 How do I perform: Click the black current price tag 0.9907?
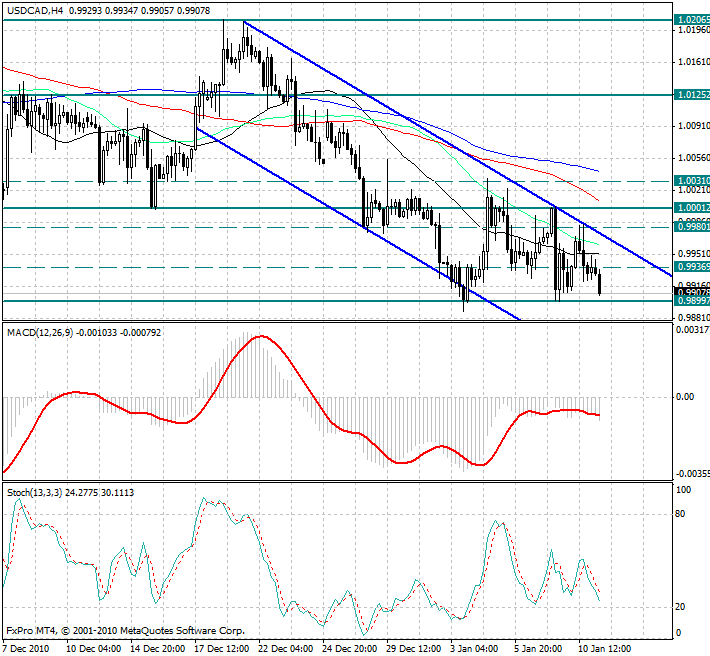click(692, 292)
